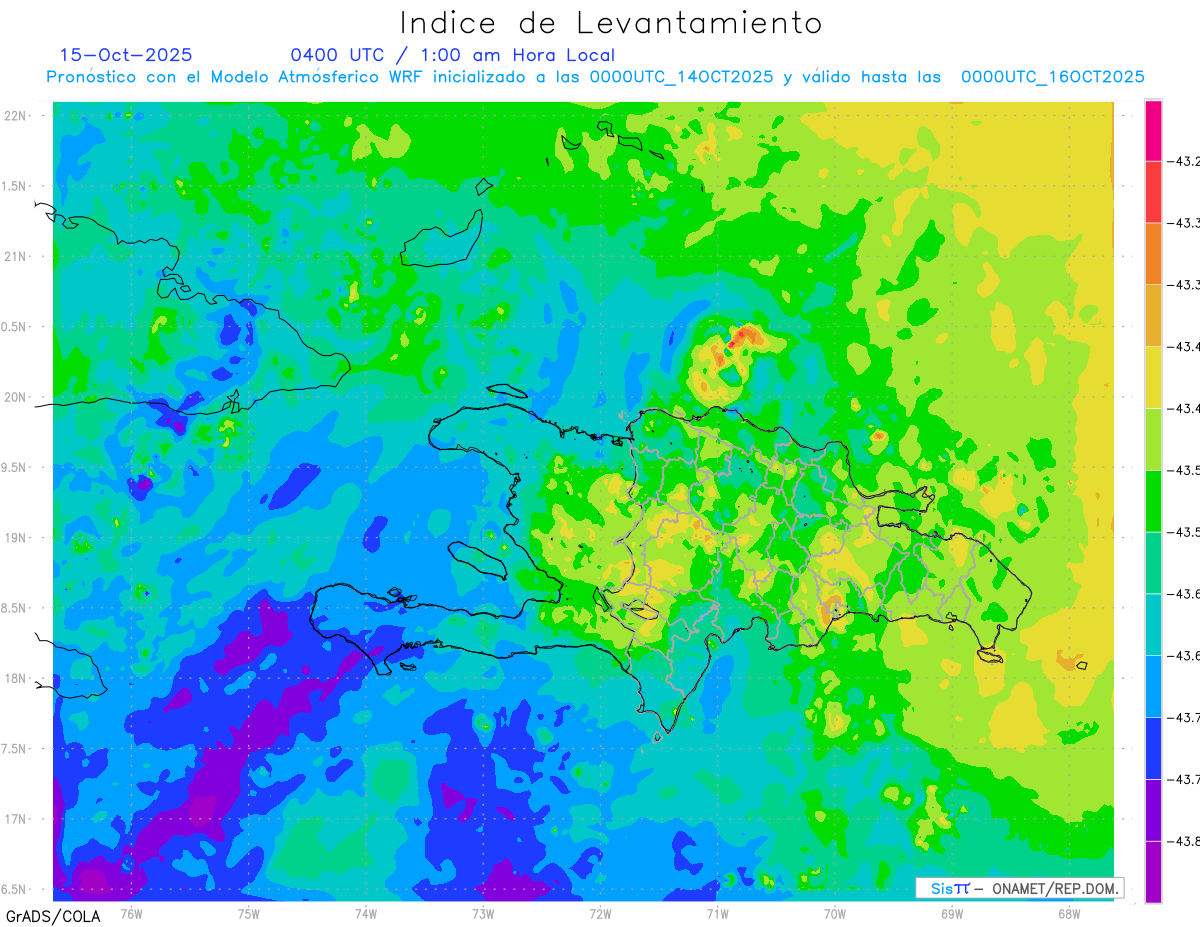Choose the bright green legend swatch
1200x927 pixels.
coord(1153,500)
